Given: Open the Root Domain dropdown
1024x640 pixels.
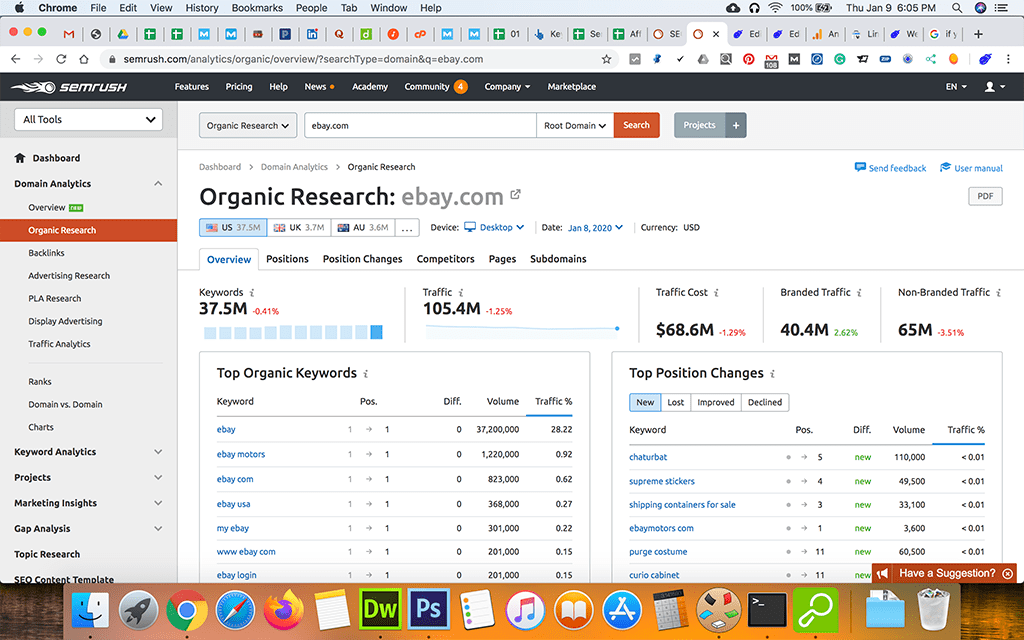Looking at the screenshot, I should (575, 125).
